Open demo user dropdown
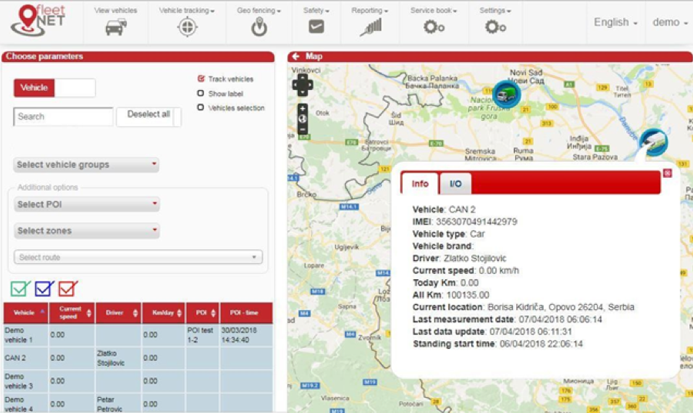693x413 pixels. (x=670, y=22)
